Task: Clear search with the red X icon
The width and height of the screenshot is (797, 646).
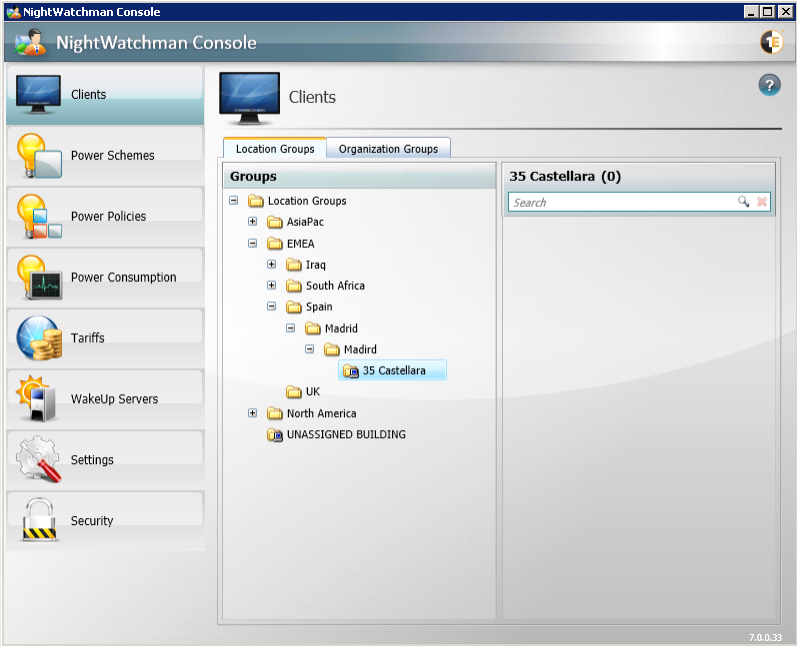Action: click(x=762, y=202)
